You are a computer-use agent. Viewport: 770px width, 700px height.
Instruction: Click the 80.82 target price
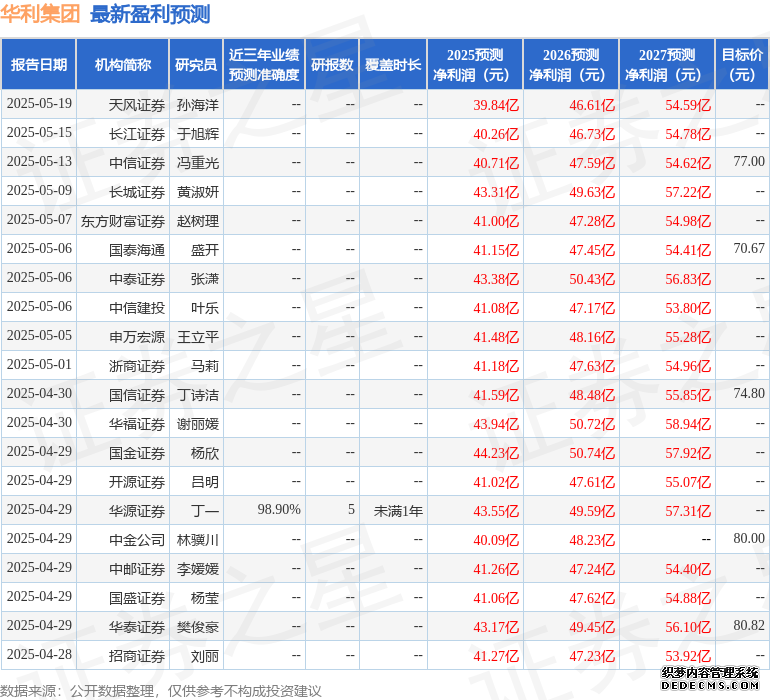coord(749,625)
